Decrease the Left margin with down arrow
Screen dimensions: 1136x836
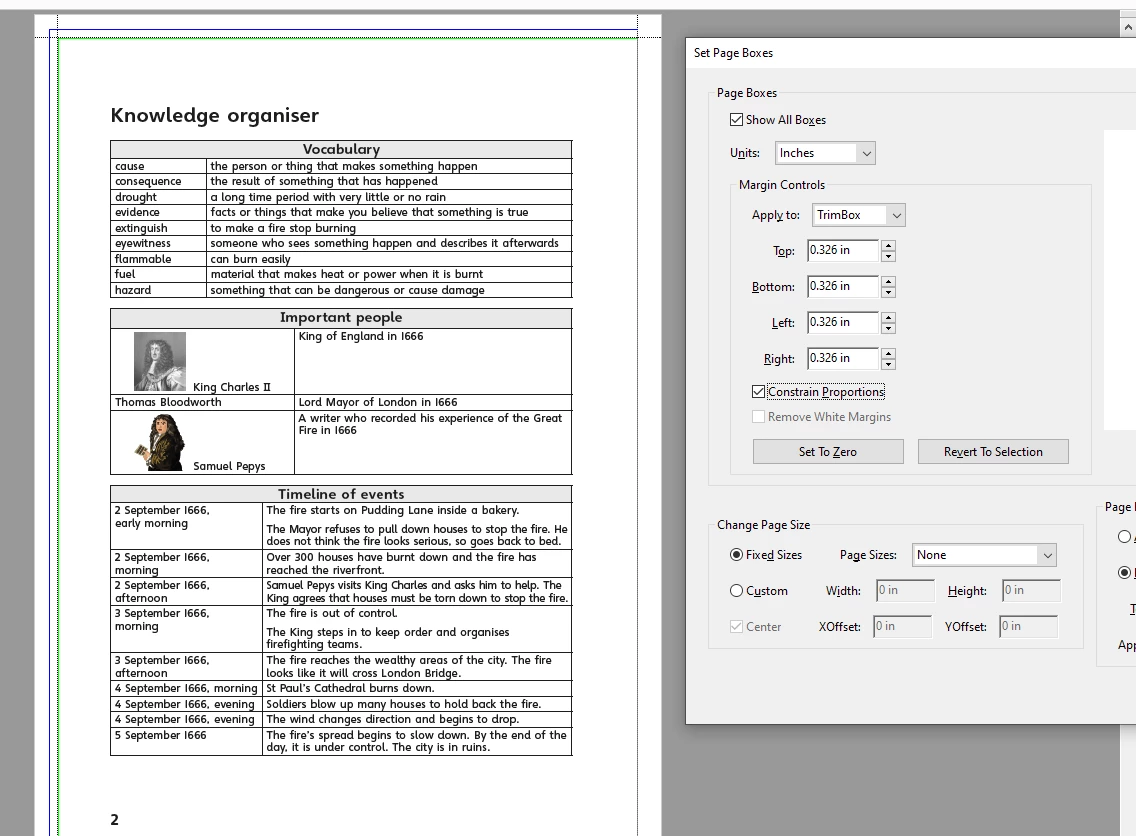click(x=889, y=328)
